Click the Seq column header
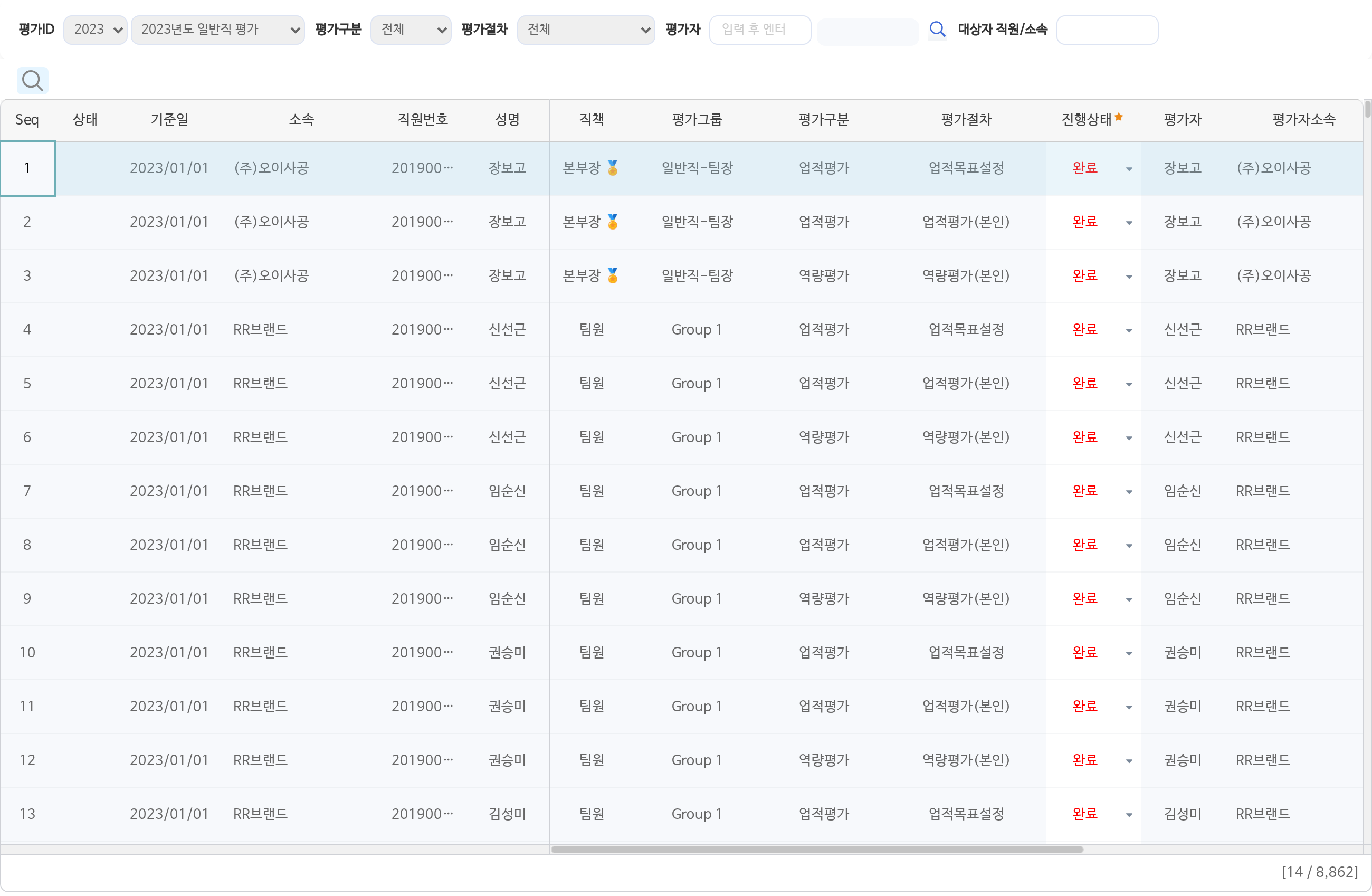The height and width of the screenshot is (896, 1372). click(27, 120)
